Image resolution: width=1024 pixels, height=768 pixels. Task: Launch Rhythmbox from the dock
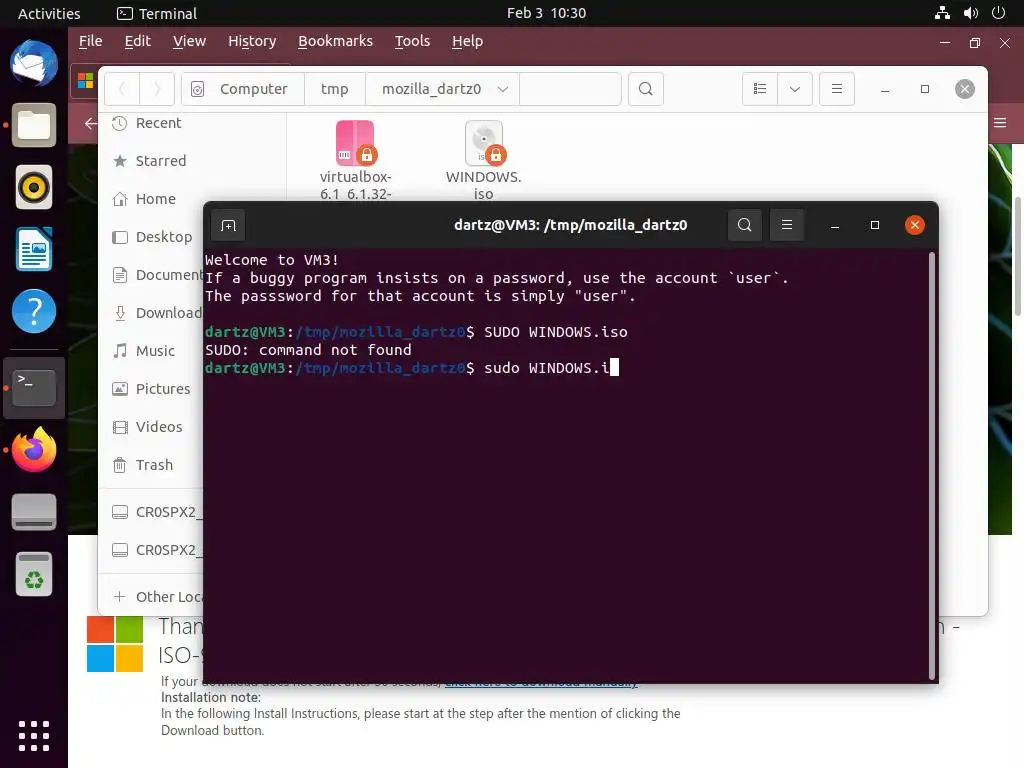pyautogui.click(x=34, y=187)
